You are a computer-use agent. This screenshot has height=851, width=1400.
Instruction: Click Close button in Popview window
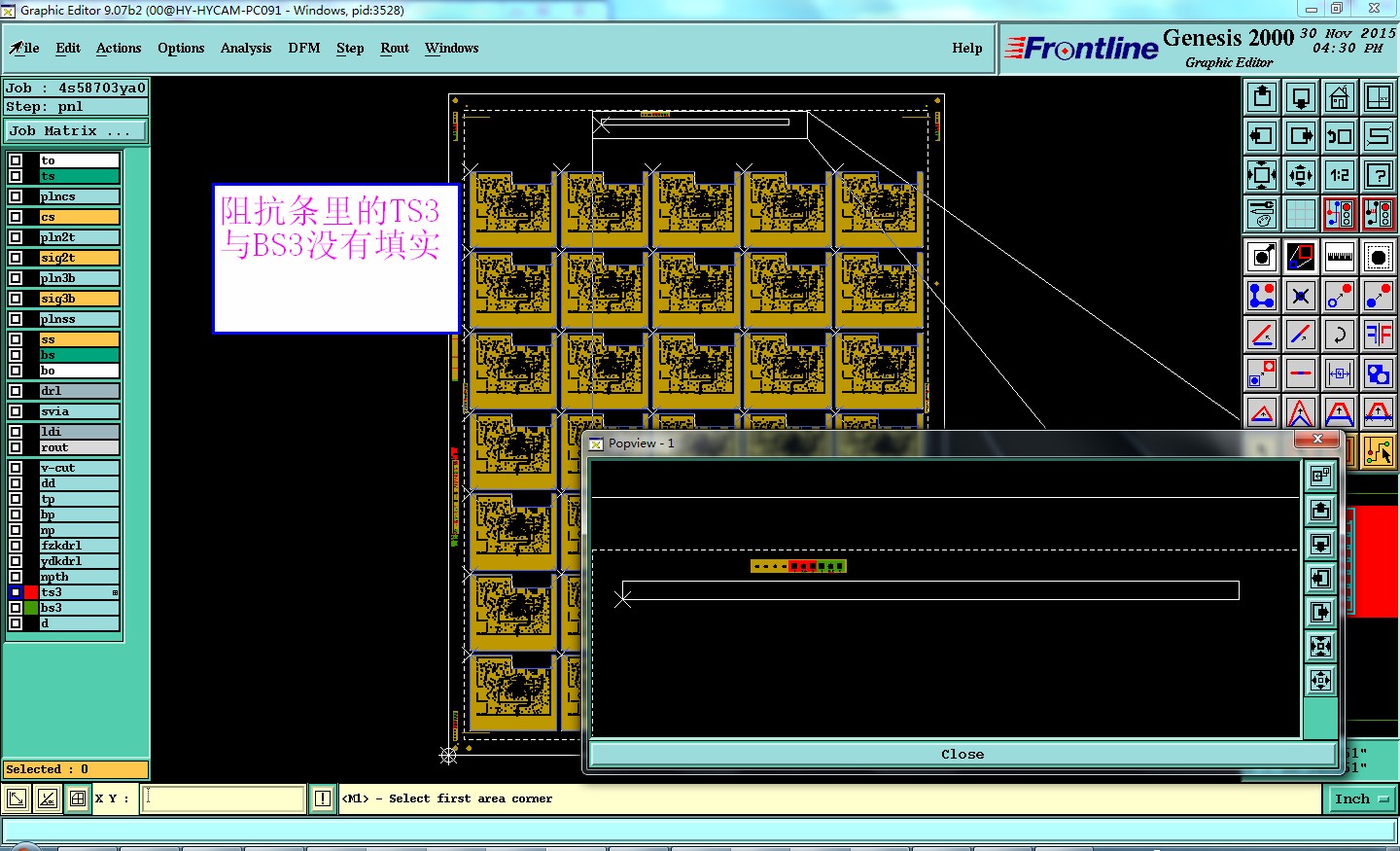[x=962, y=755]
